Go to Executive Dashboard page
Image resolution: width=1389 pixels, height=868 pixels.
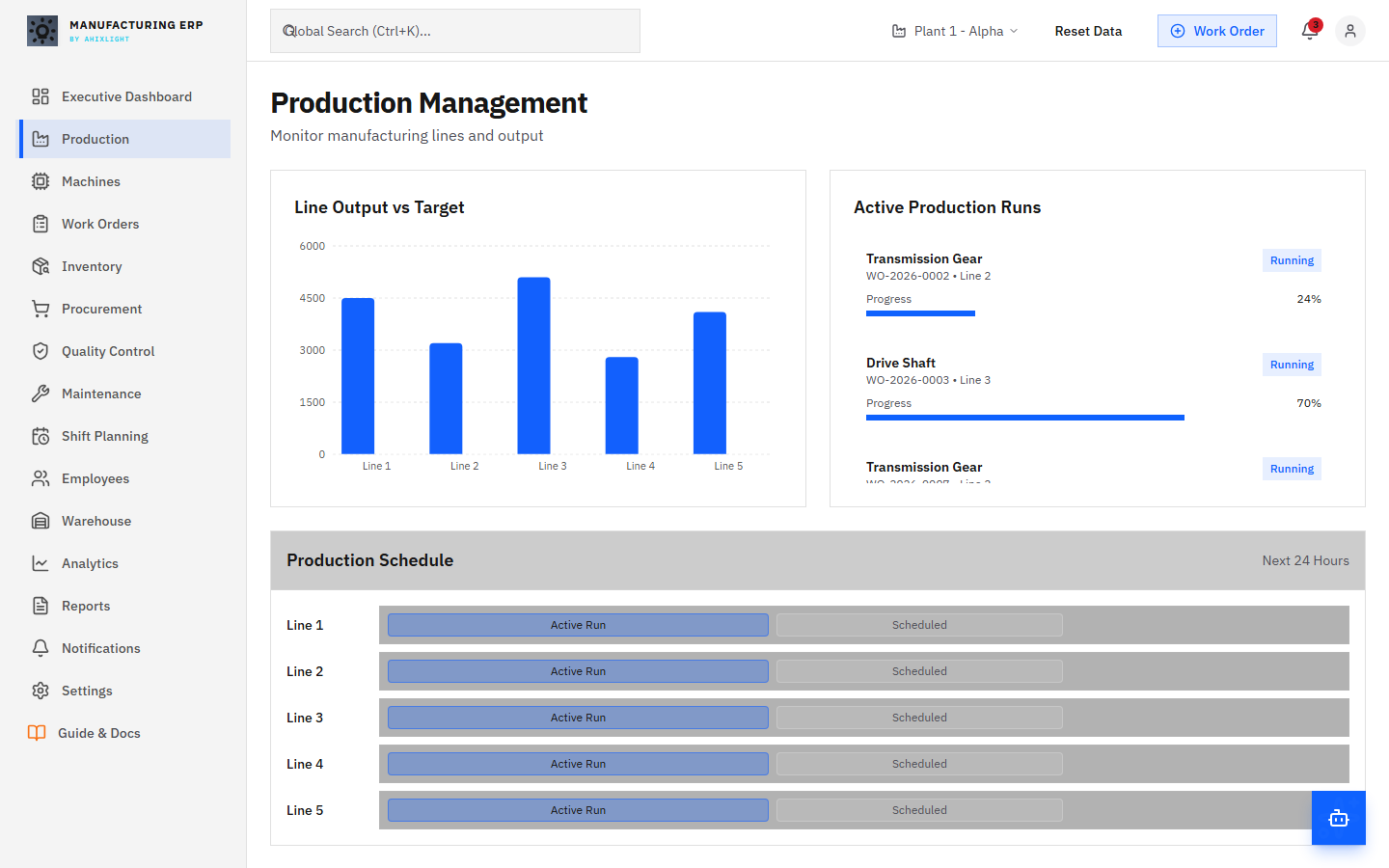coord(125,96)
